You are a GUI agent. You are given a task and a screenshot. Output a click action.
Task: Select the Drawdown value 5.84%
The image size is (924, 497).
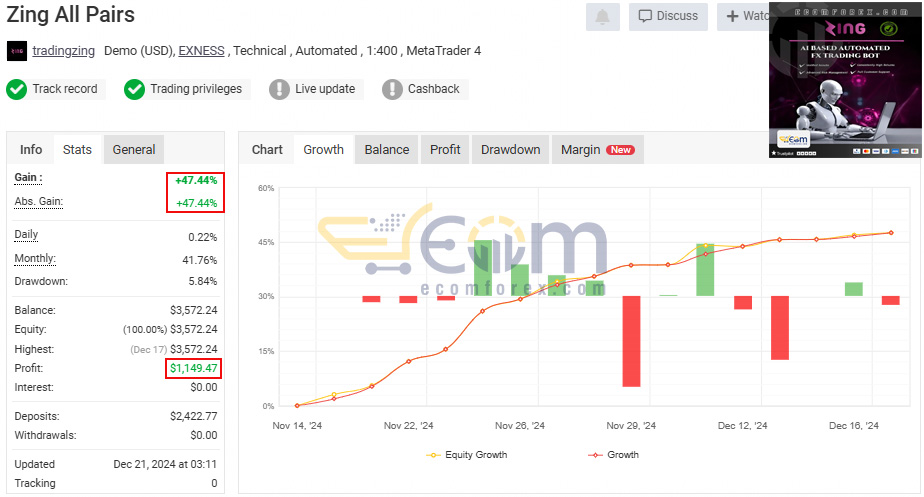tap(203, 281)
